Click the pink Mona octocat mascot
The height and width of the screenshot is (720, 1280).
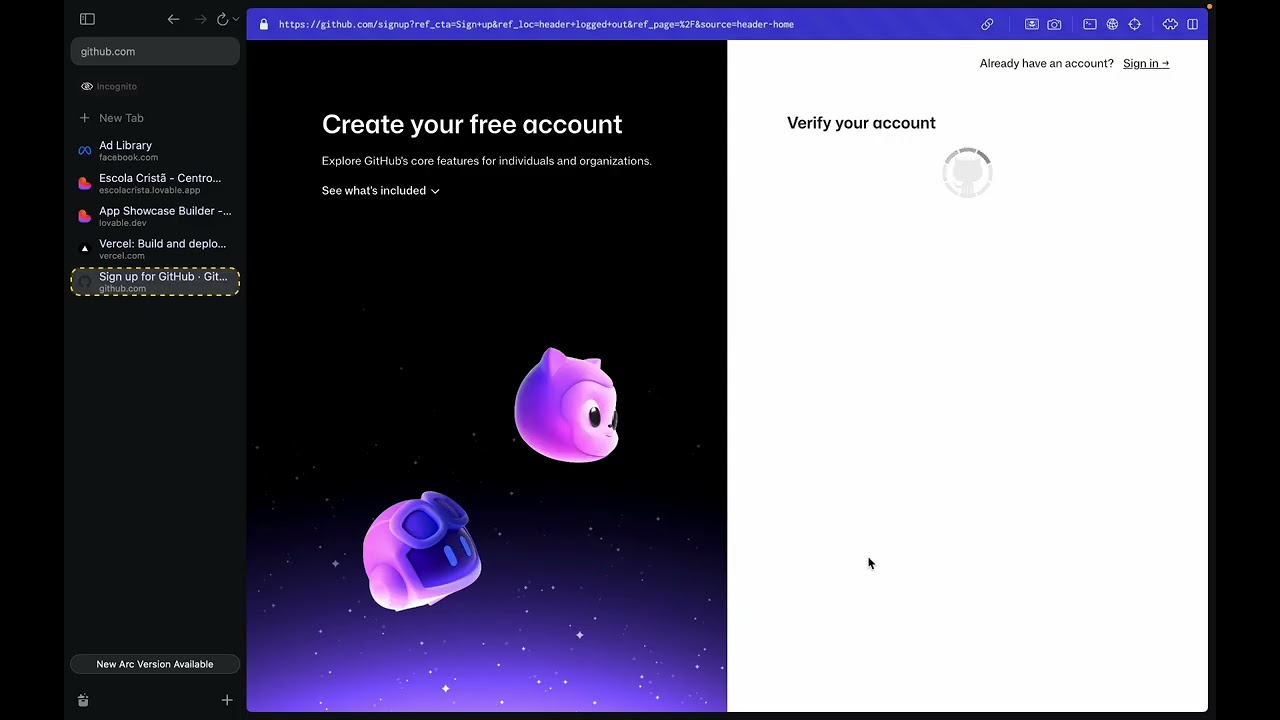tap(567, 405)
